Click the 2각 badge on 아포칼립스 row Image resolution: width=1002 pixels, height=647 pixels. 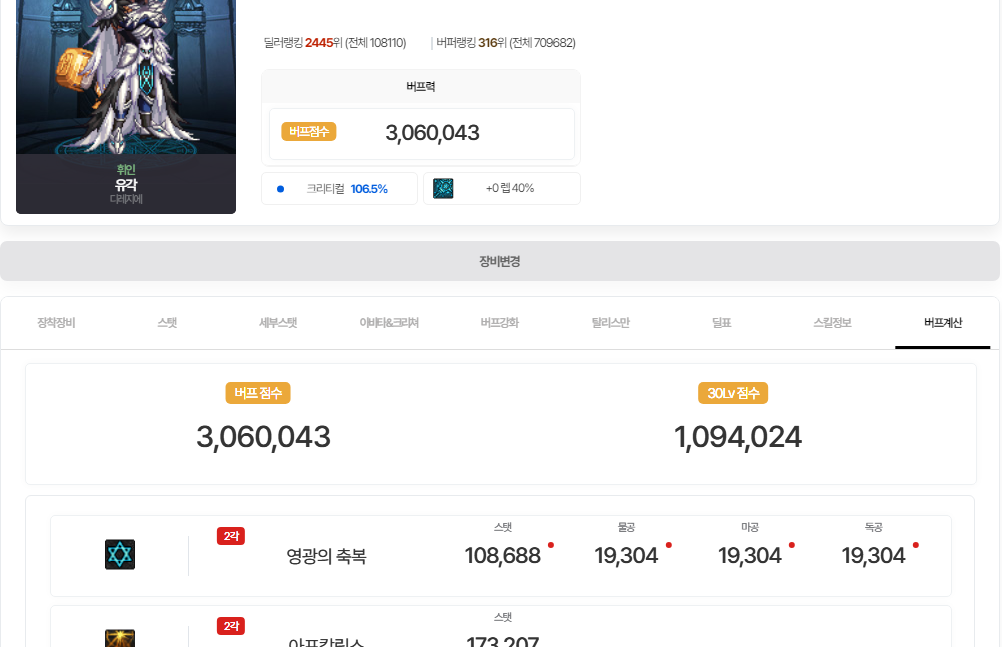point(231,626)
